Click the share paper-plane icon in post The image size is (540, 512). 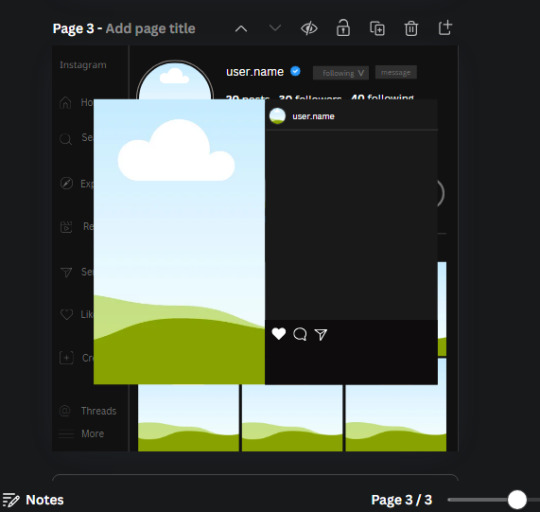point(321,334)
